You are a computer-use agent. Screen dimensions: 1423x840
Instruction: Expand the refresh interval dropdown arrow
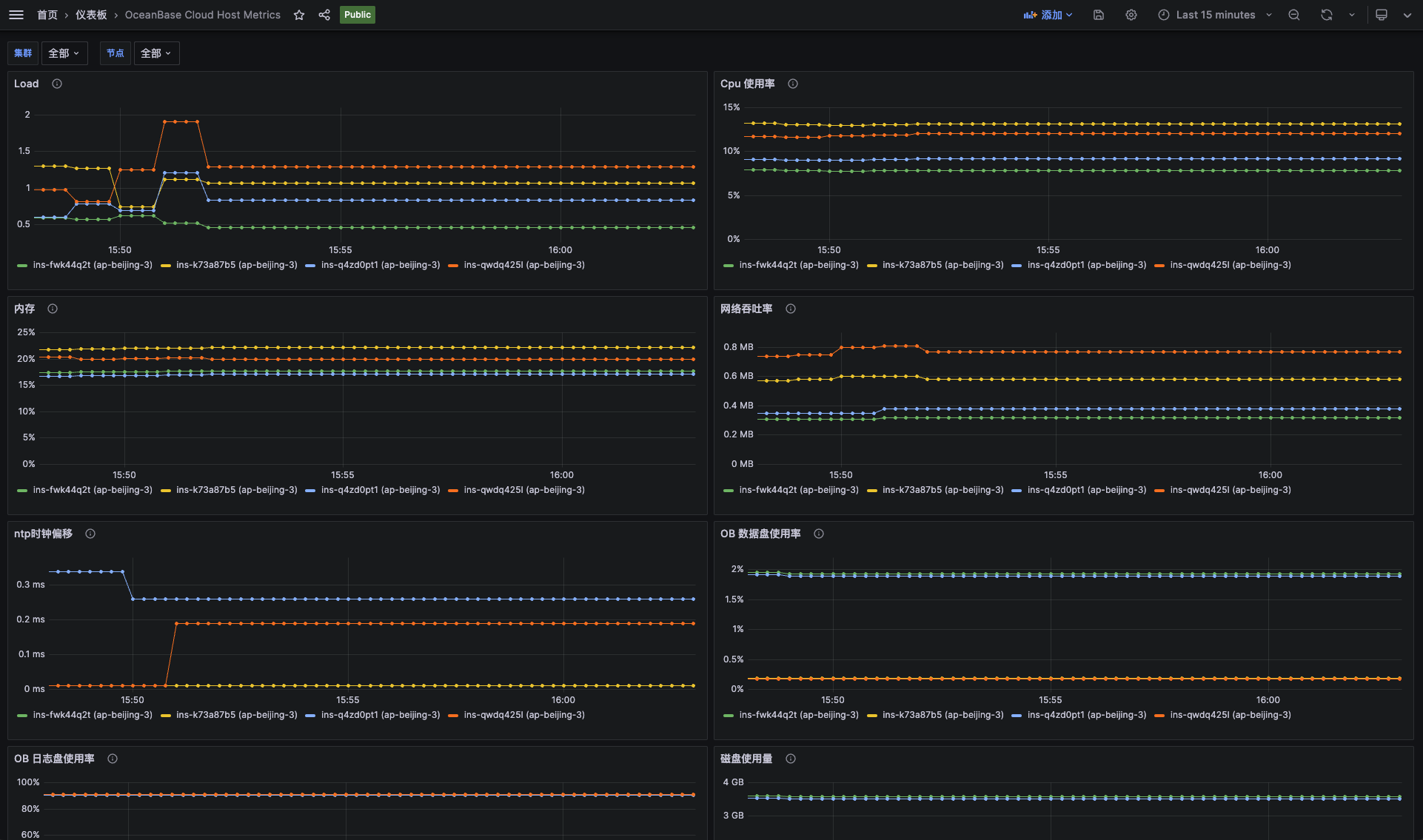click(x=1352, y=15)
